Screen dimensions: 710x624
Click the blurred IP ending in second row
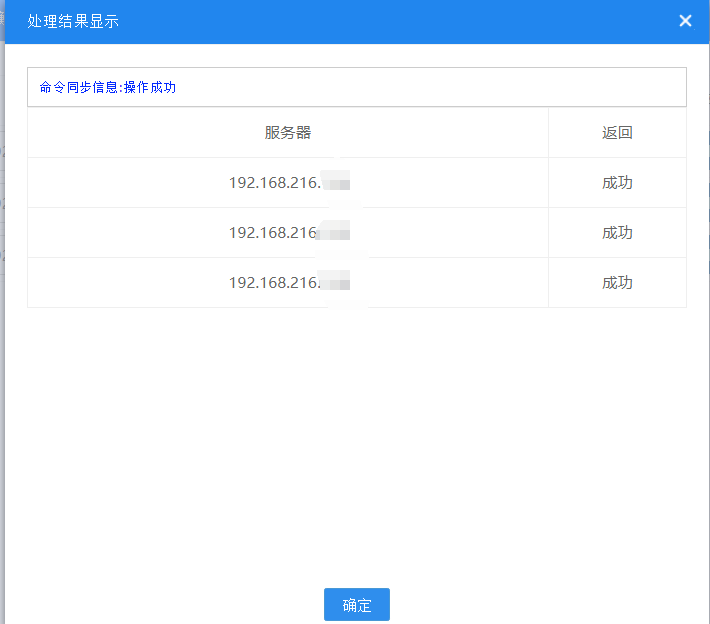337,233
